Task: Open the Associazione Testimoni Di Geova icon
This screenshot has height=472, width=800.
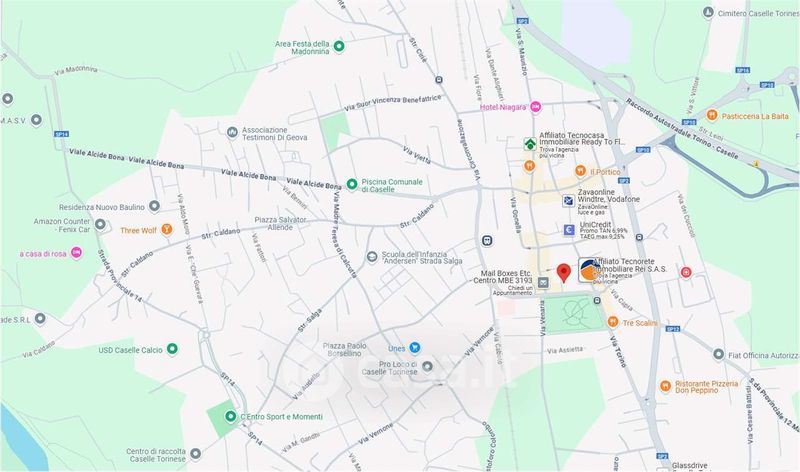Action: pyautogui.click(x=232, y=133)
